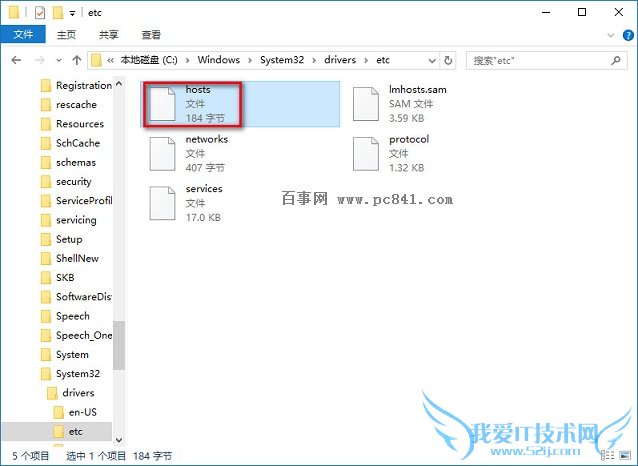Screen dimensions: 638x466
Task: Refresh the etc folder view
Action: (x=448, y=60)
